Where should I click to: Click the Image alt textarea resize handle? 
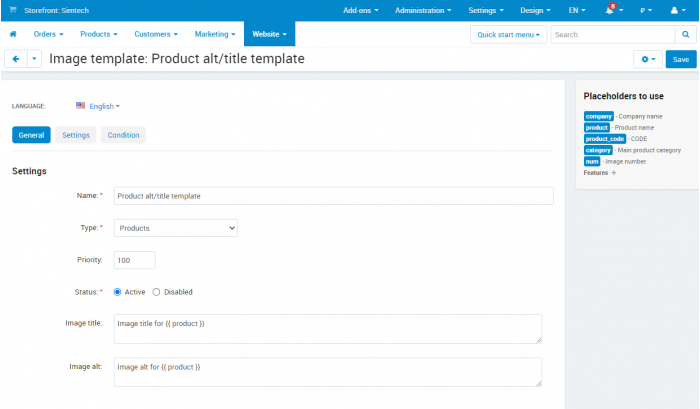(x=539, y=384)
